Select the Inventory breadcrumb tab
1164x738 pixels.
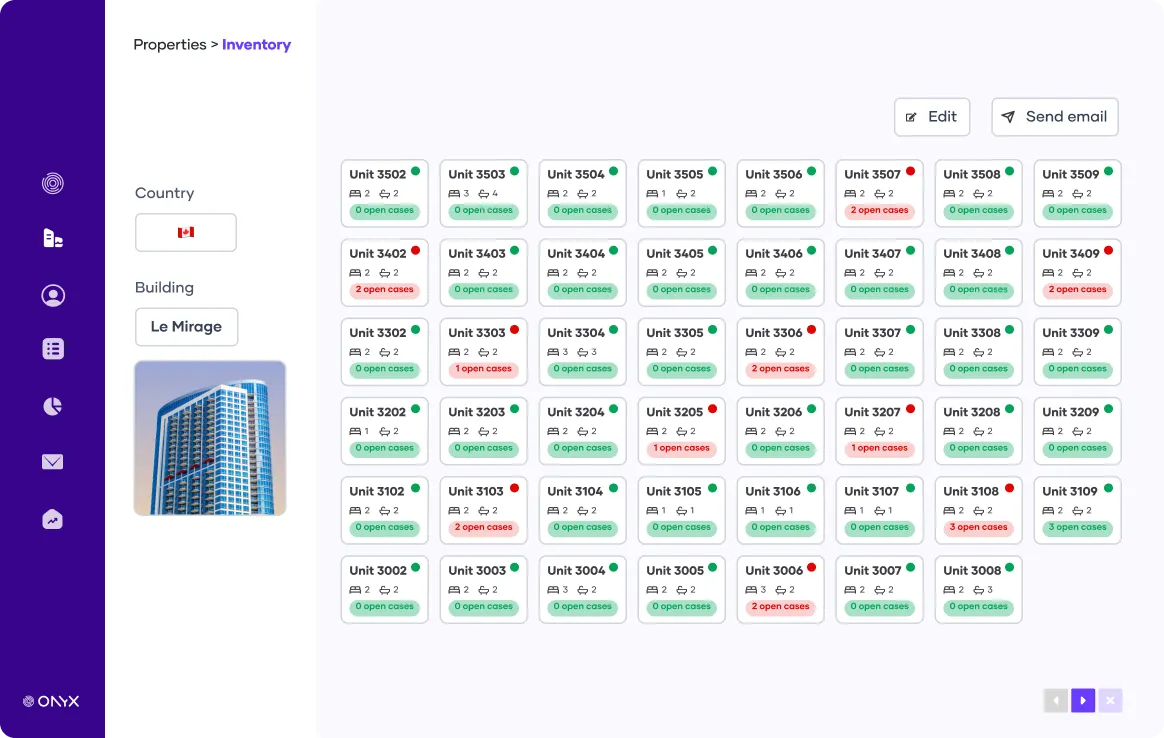point(257,44)
